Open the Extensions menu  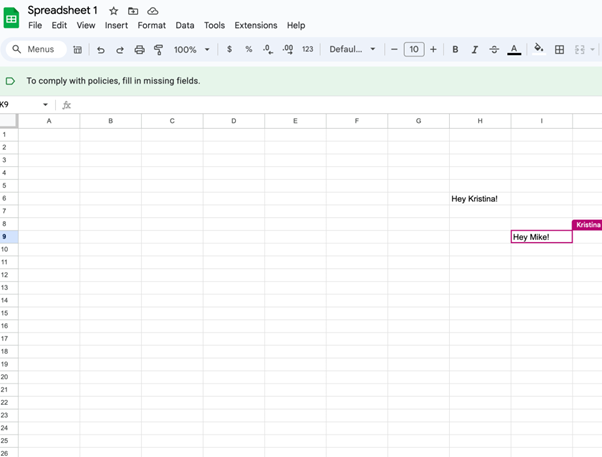pyautogui.click(x=255, y=25)
